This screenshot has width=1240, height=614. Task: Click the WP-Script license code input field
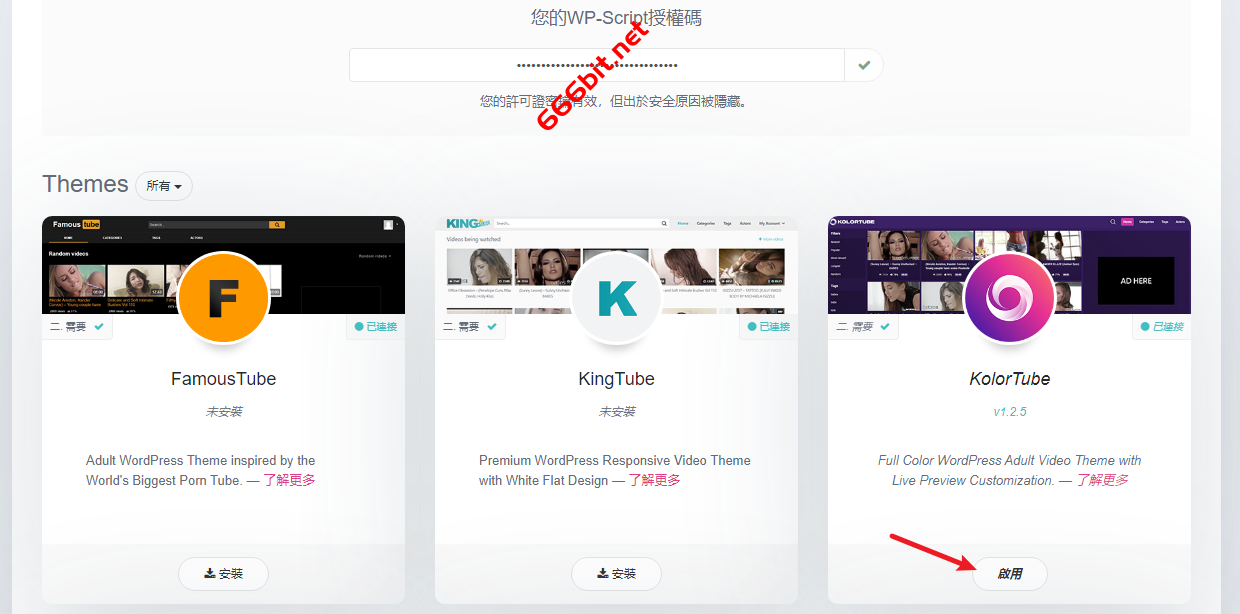(597, 65)
